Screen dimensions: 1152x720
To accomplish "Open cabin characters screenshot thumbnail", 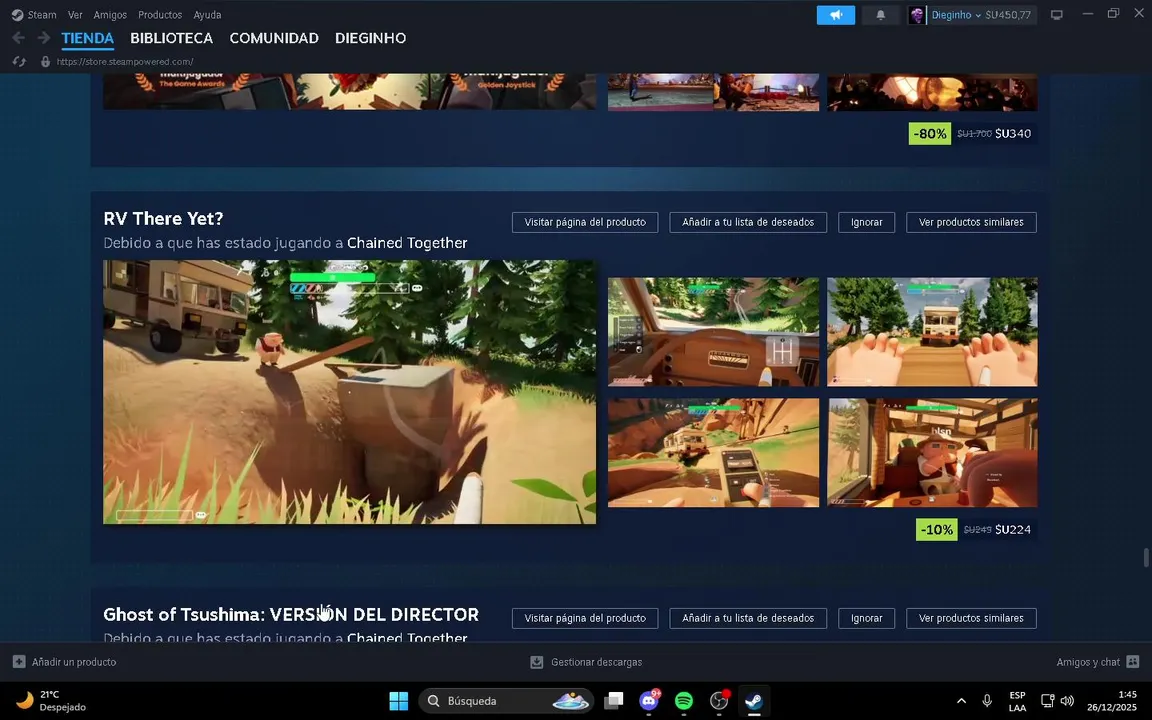I will 932,453.
